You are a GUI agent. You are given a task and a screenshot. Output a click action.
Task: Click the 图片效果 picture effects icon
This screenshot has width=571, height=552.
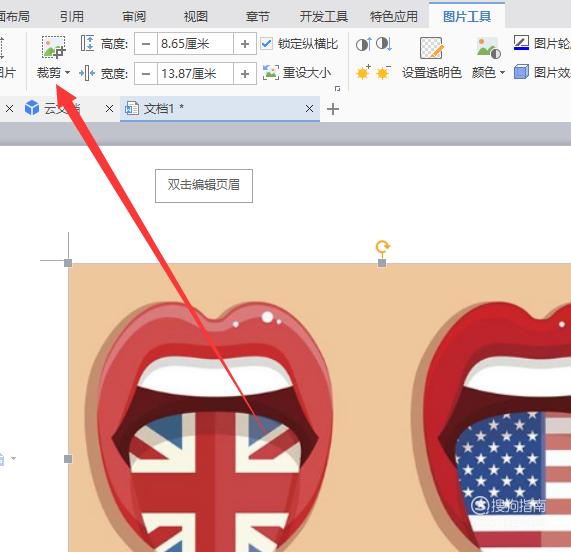(521, 72)
